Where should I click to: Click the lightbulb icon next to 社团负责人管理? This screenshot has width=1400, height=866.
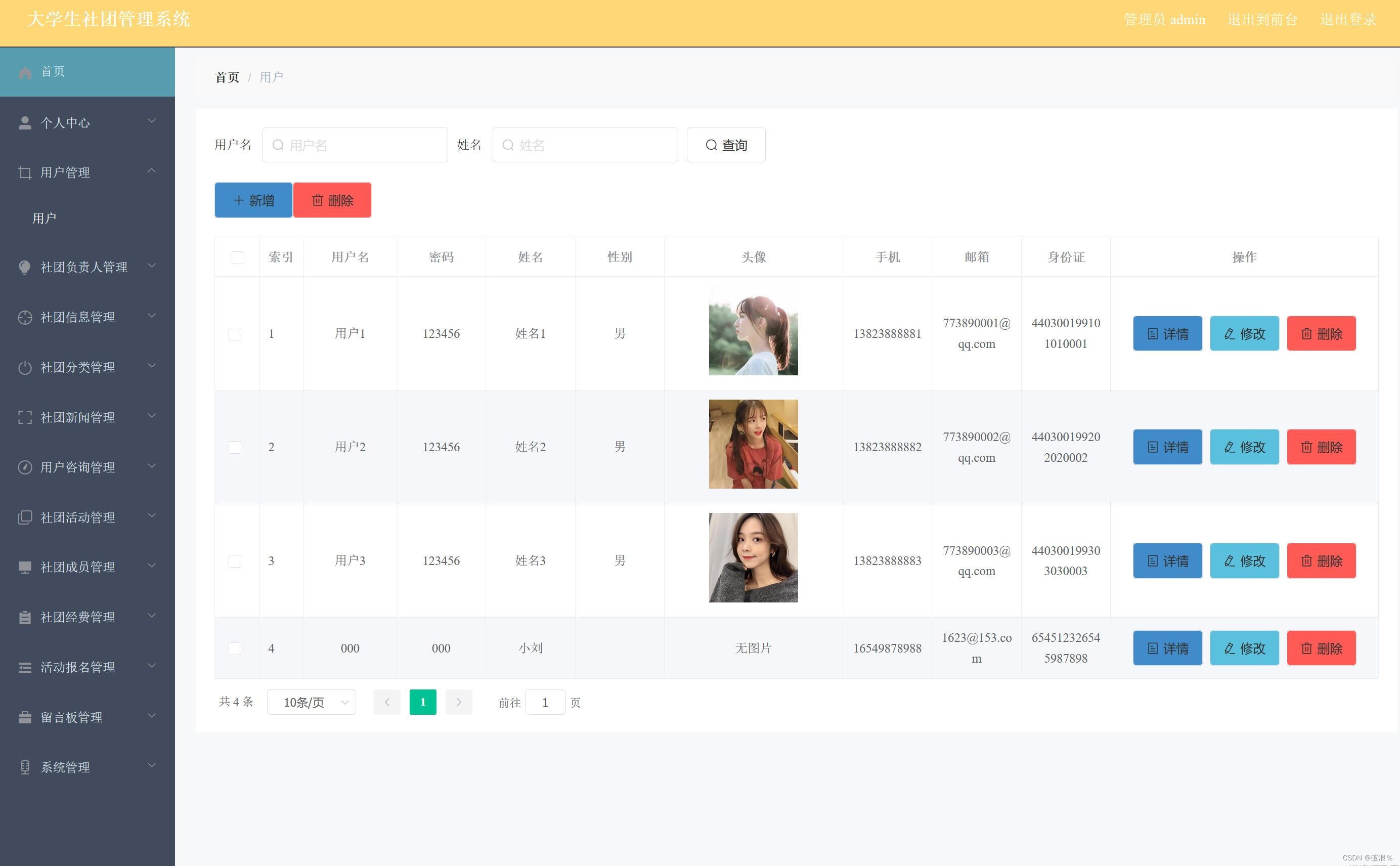click(x=25, y=268)
